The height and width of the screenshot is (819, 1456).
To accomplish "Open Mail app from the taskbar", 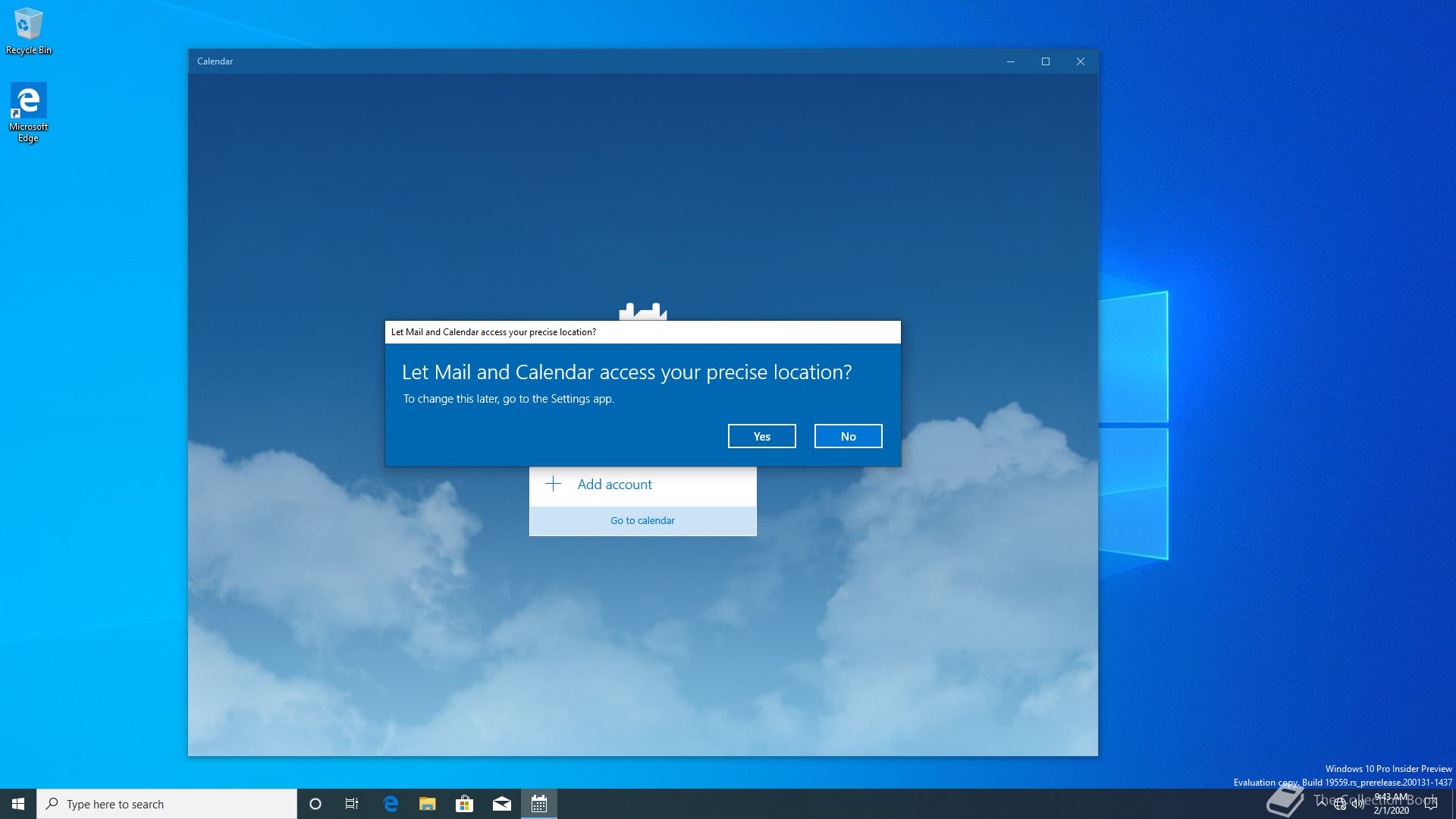I will click(501, 804).
